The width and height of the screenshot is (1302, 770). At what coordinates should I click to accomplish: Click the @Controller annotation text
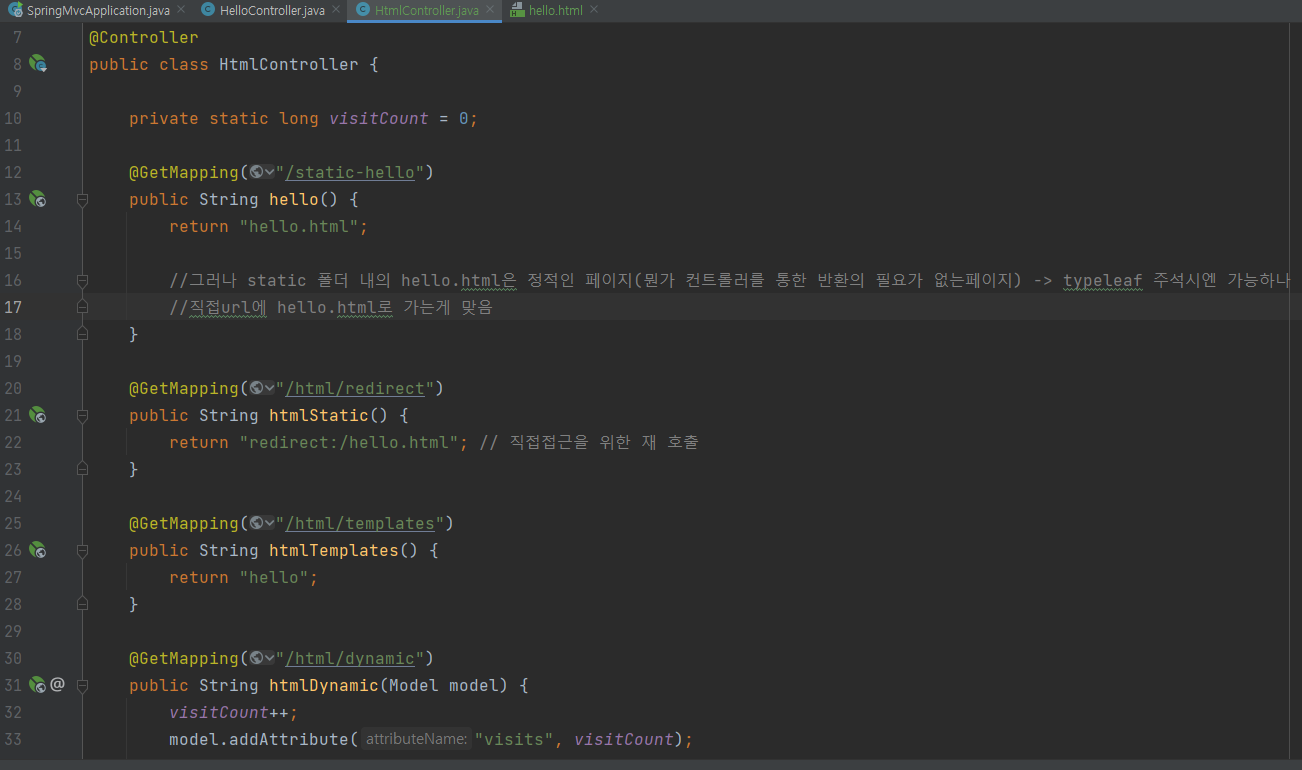[x=144, y=37]
